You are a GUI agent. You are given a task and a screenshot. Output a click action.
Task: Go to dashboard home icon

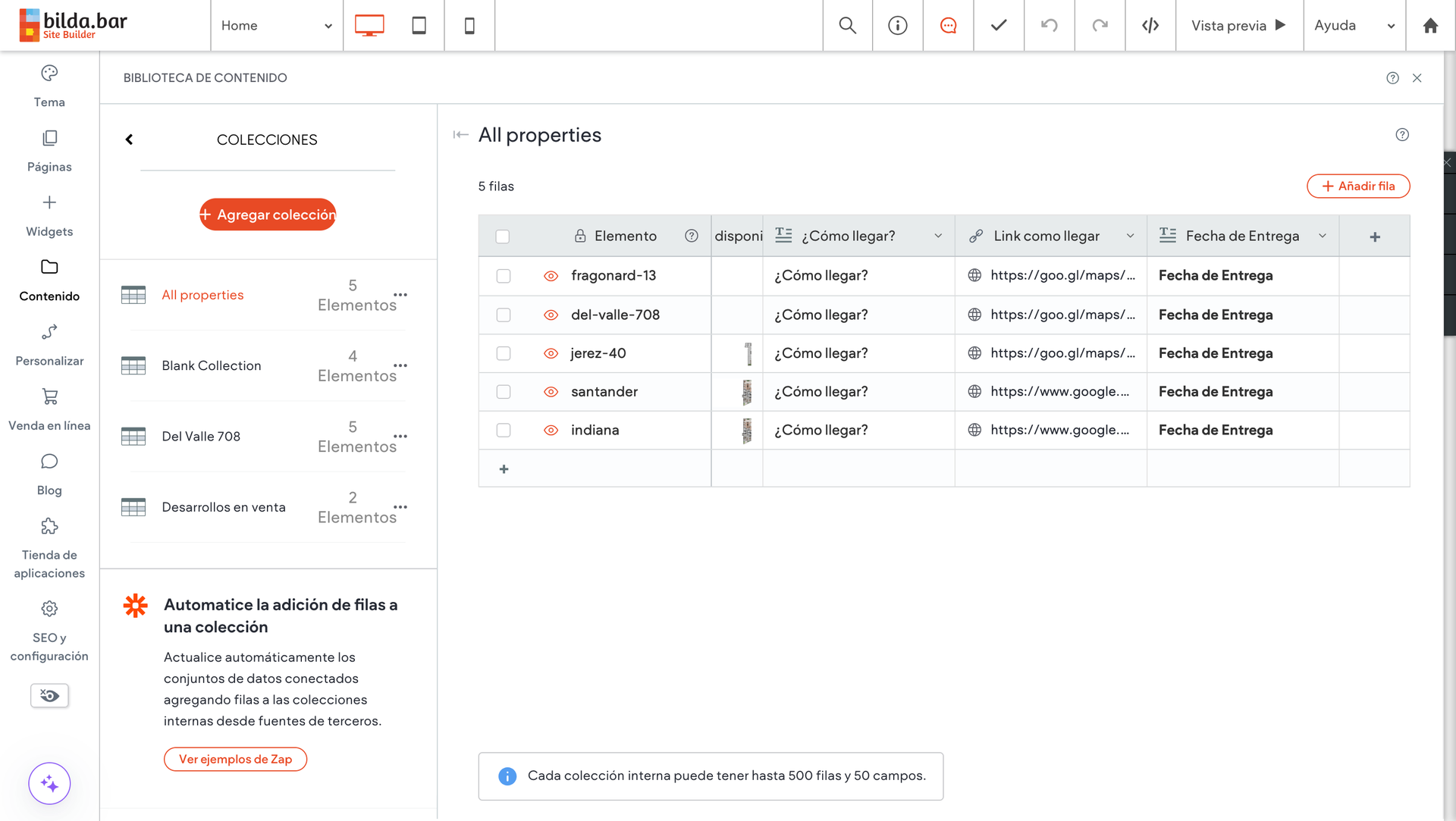tap(1430, 25)
